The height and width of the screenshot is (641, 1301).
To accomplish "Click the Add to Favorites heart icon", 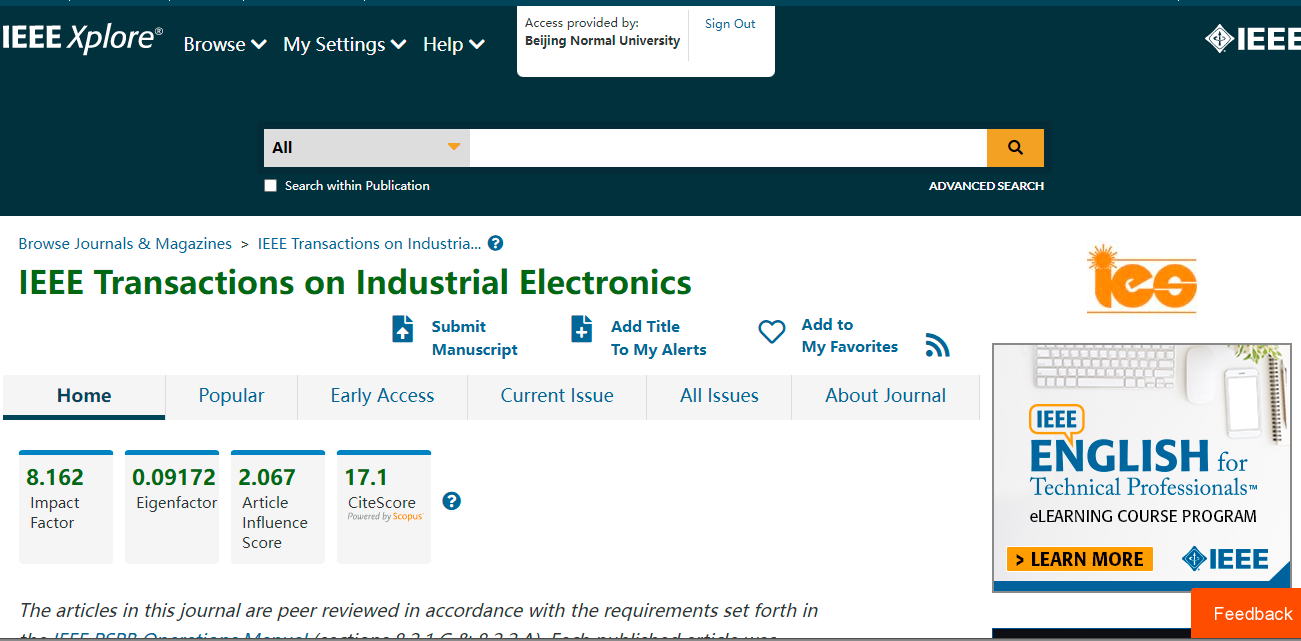I will (772, 332).
